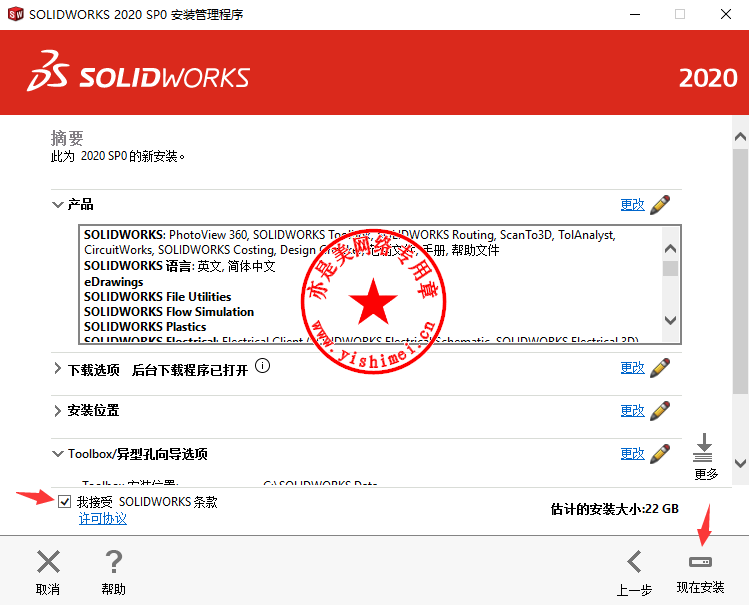The height and width of the screenshot is (605, 749).
Task: Minimize the installation manager window
Action: (635, 14)
